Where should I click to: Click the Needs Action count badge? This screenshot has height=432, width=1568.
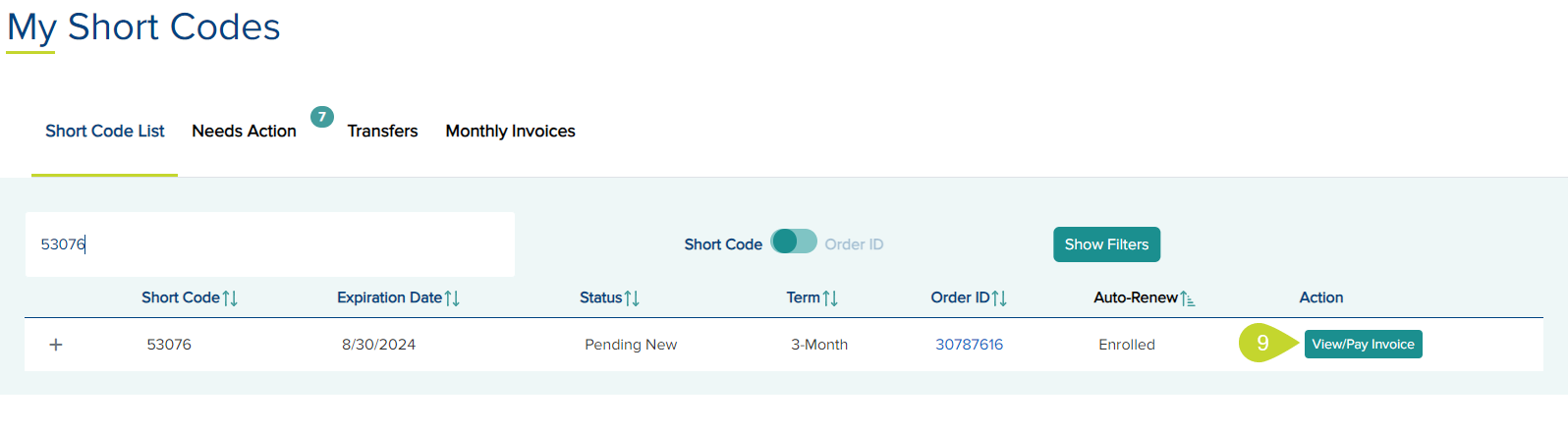(322, 117)
